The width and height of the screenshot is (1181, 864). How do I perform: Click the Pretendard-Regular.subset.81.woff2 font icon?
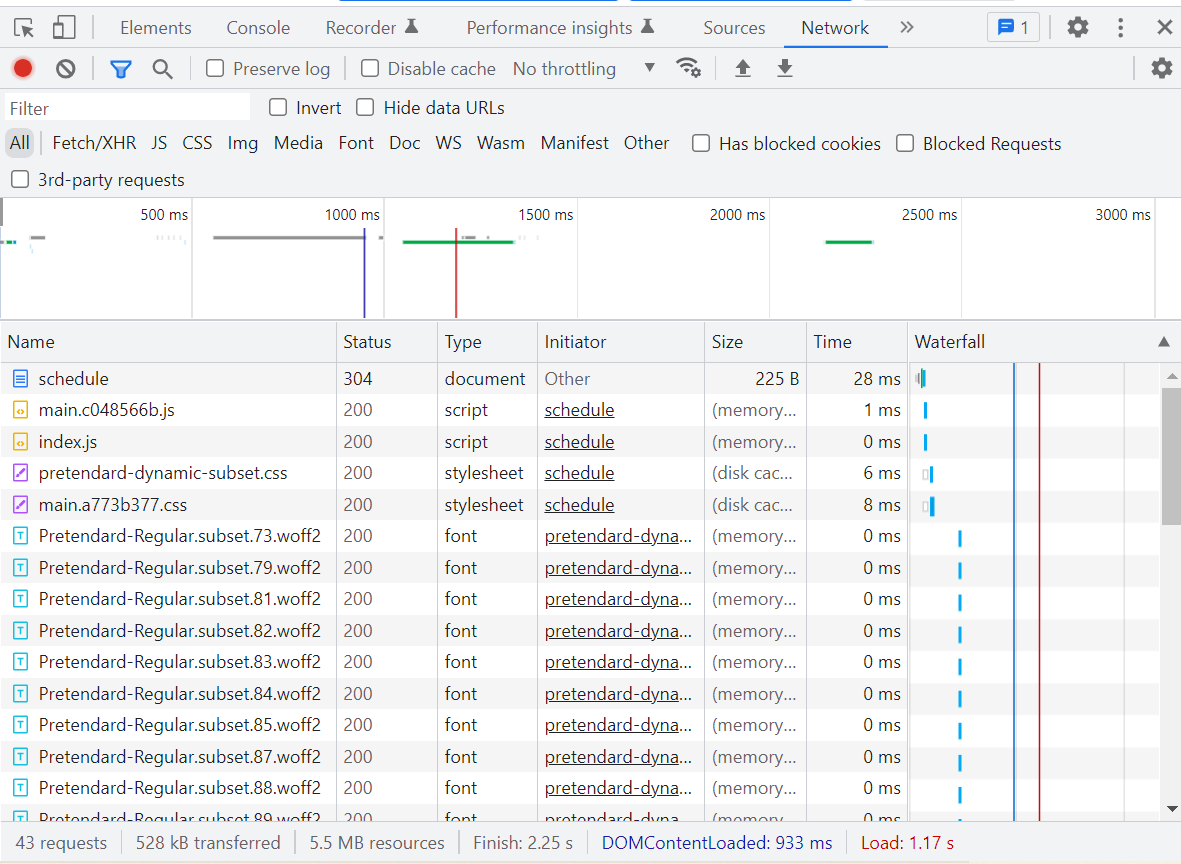coord(20,599)
